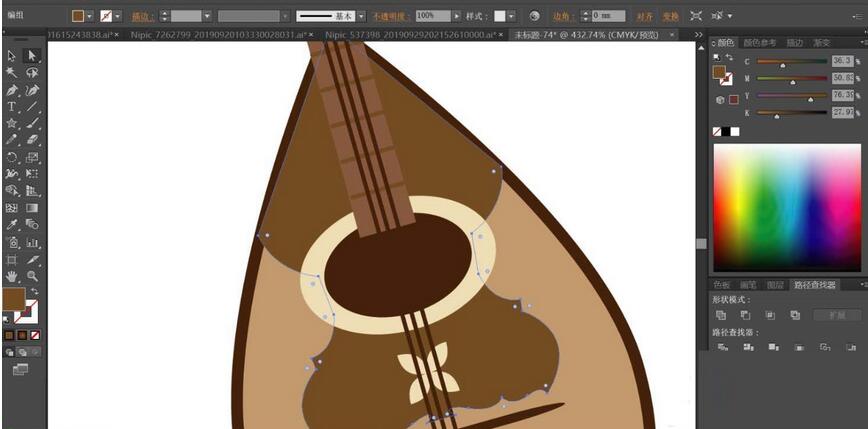
Task: Set color mode to None in toolbox
Action: (37, 335)
